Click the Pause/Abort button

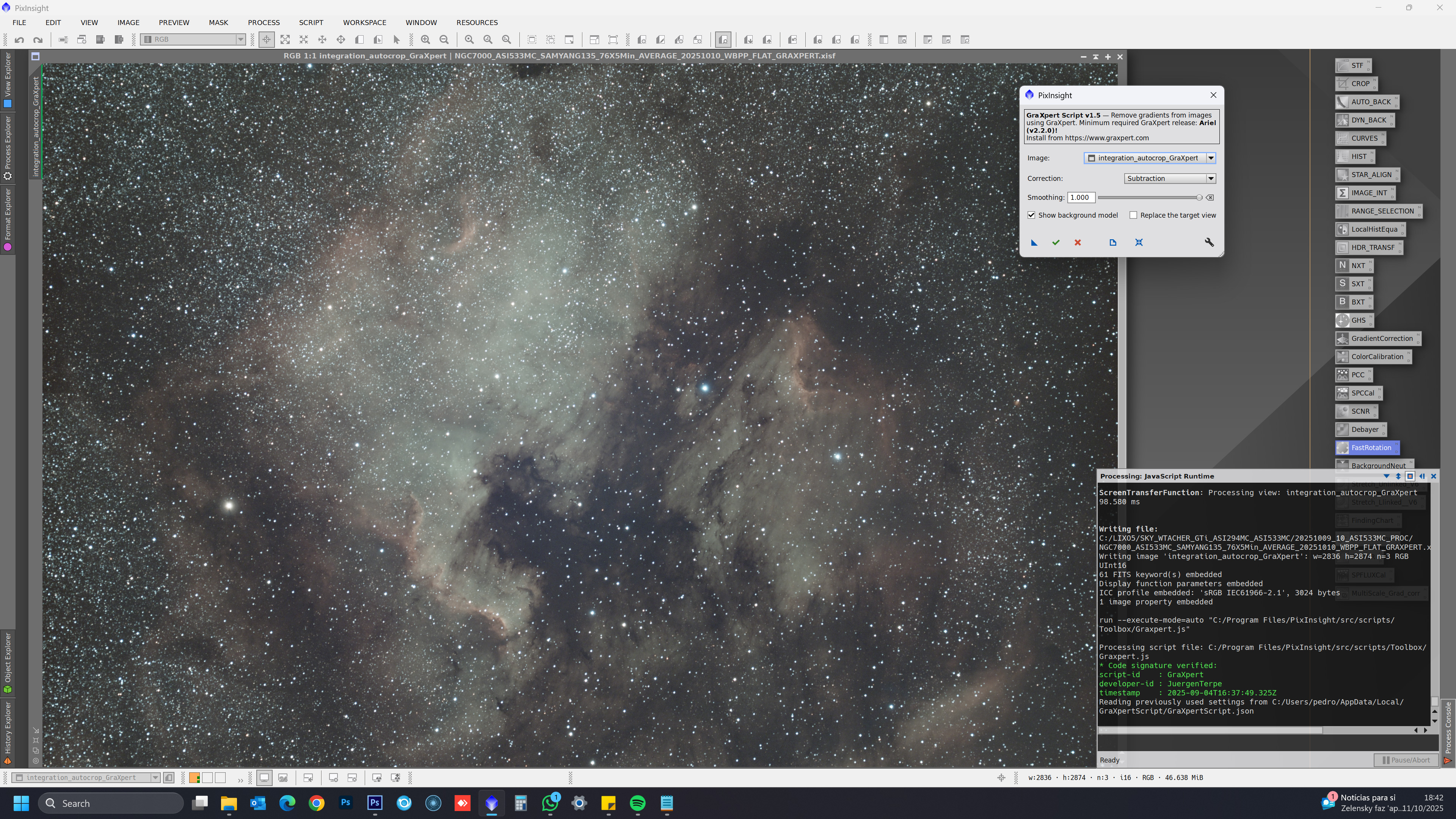click(x=1406, y=759)
